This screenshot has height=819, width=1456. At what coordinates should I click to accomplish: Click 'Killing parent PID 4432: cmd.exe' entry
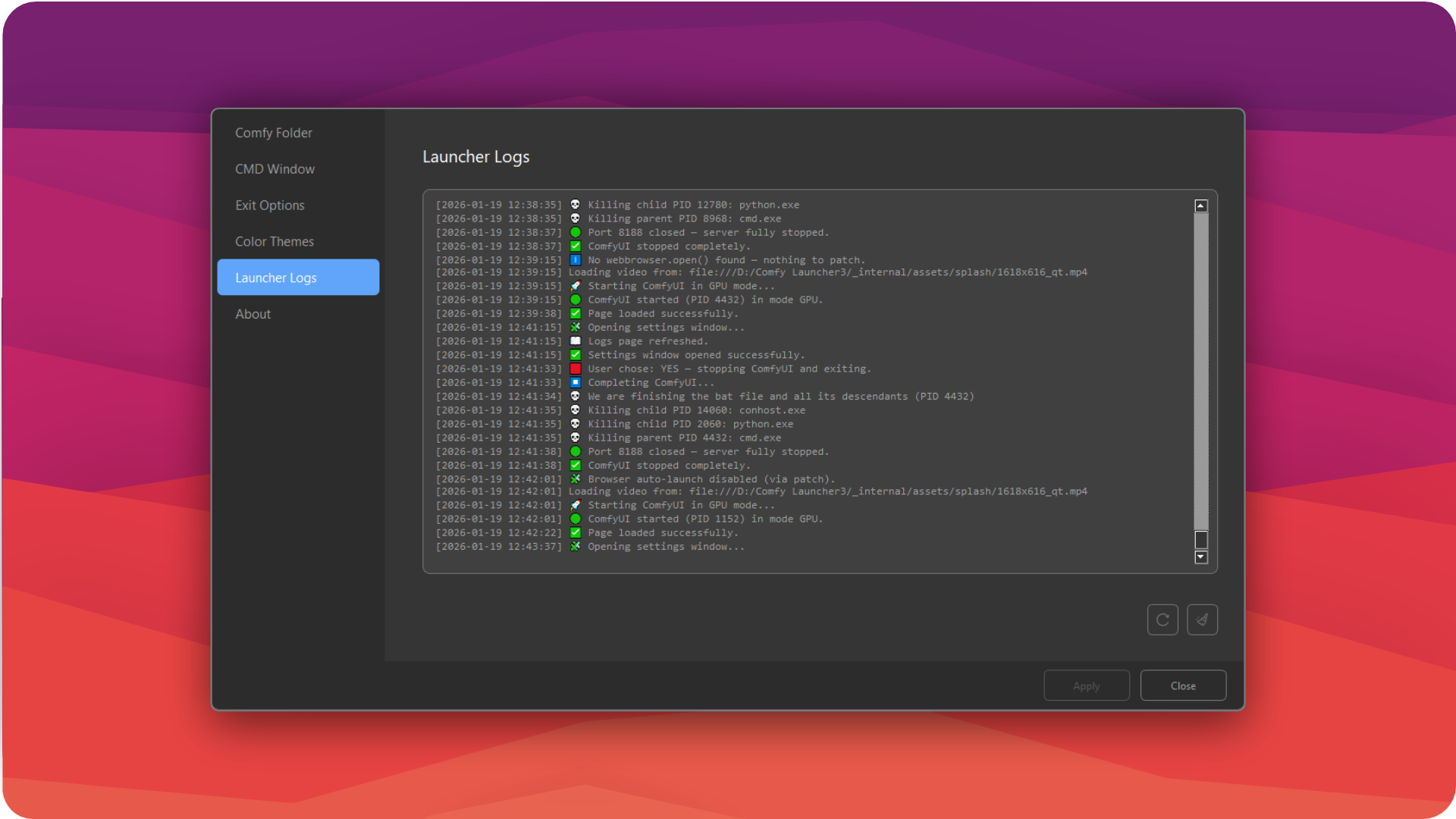pos(608,438)
